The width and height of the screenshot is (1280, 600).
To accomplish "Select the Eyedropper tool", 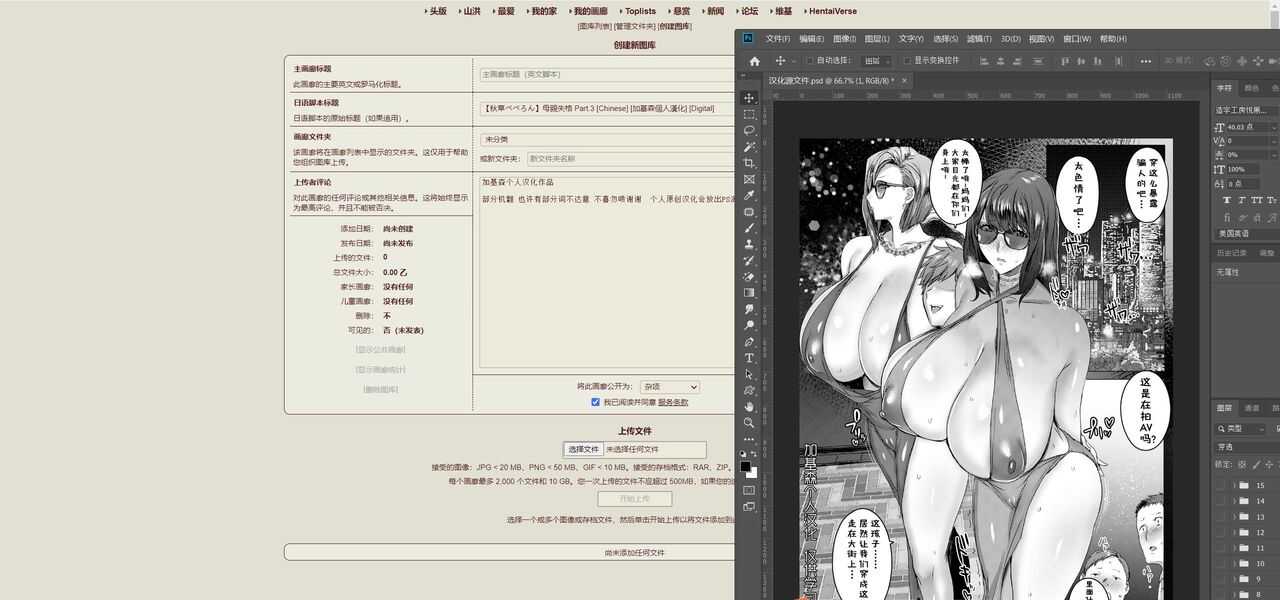I will pos(749,195).
